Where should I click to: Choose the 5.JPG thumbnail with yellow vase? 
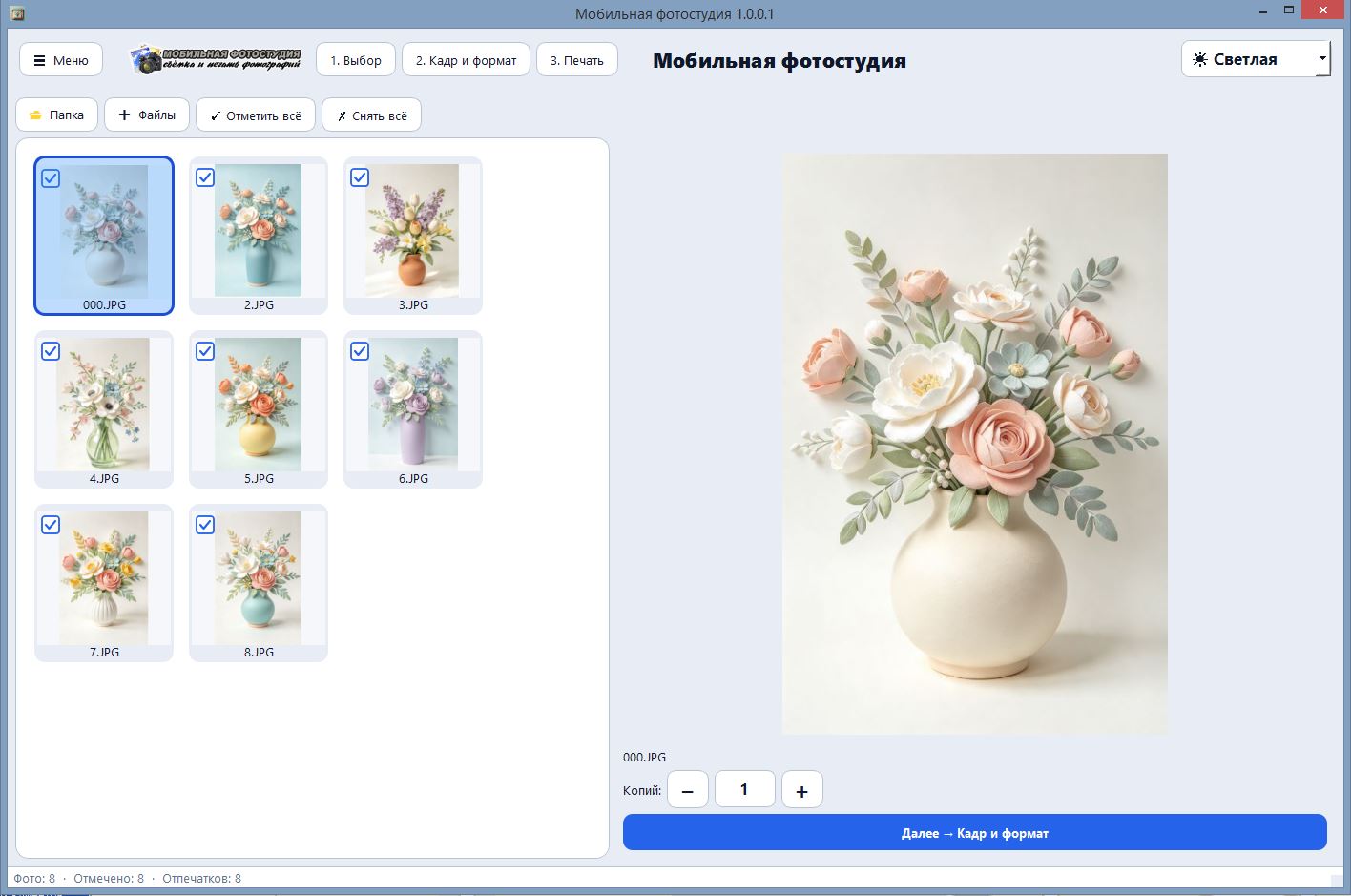[x=259, y=405]
